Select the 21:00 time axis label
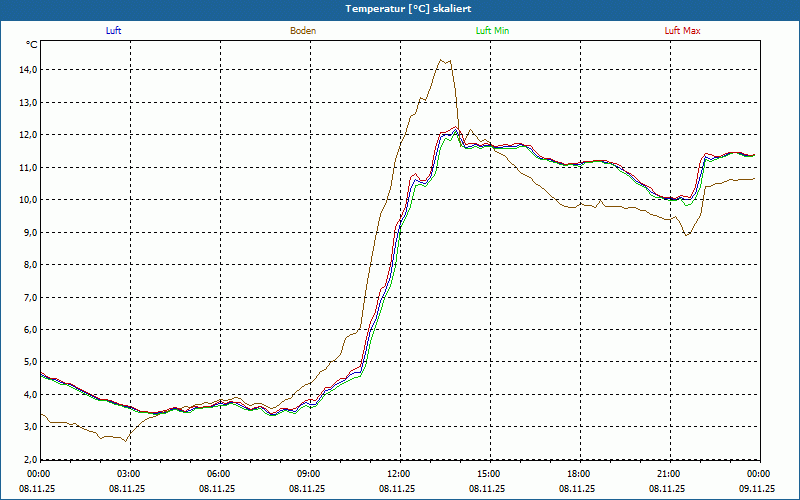800x500 pixels. click(x=669, y=473)
